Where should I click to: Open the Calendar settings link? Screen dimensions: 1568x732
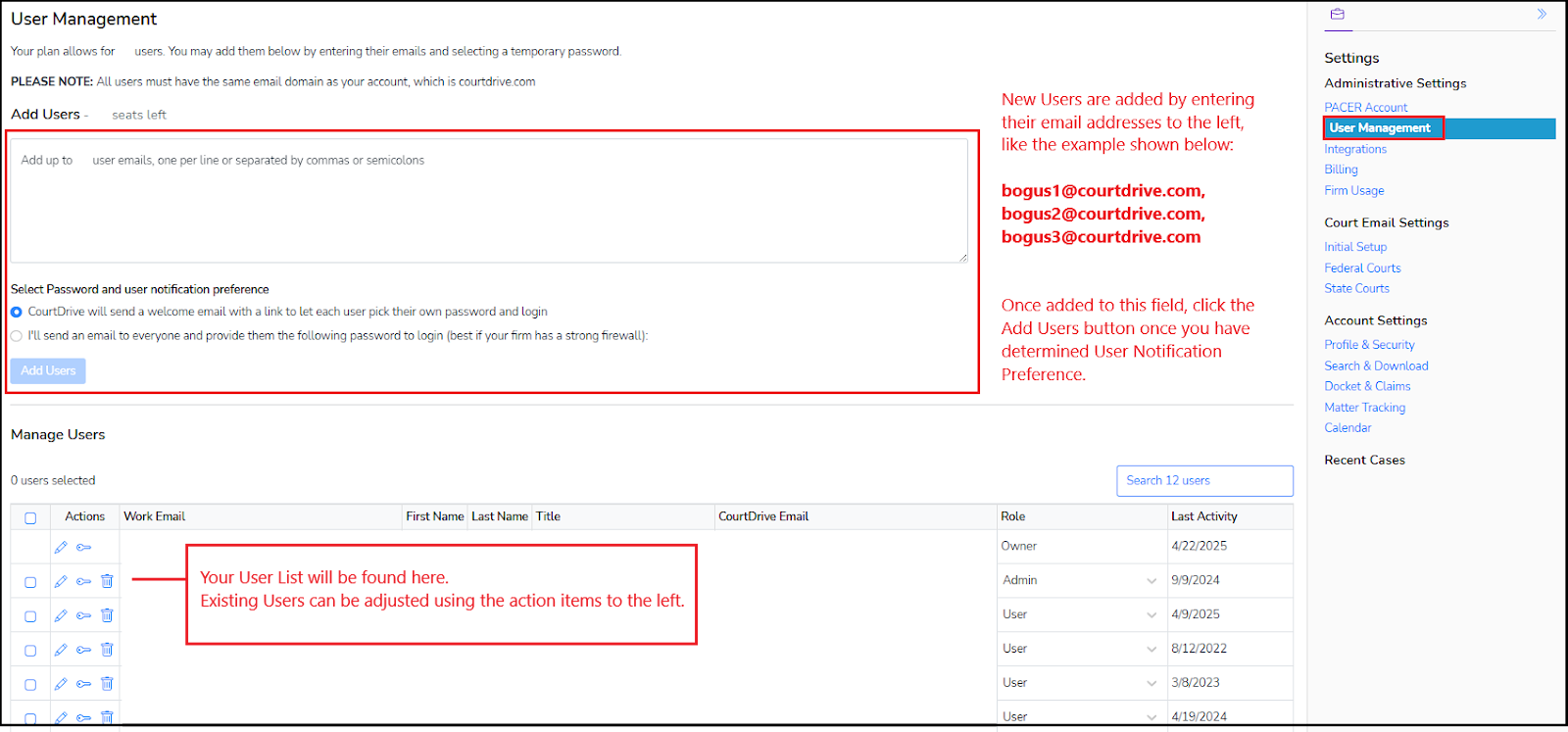coord(1347,428)
